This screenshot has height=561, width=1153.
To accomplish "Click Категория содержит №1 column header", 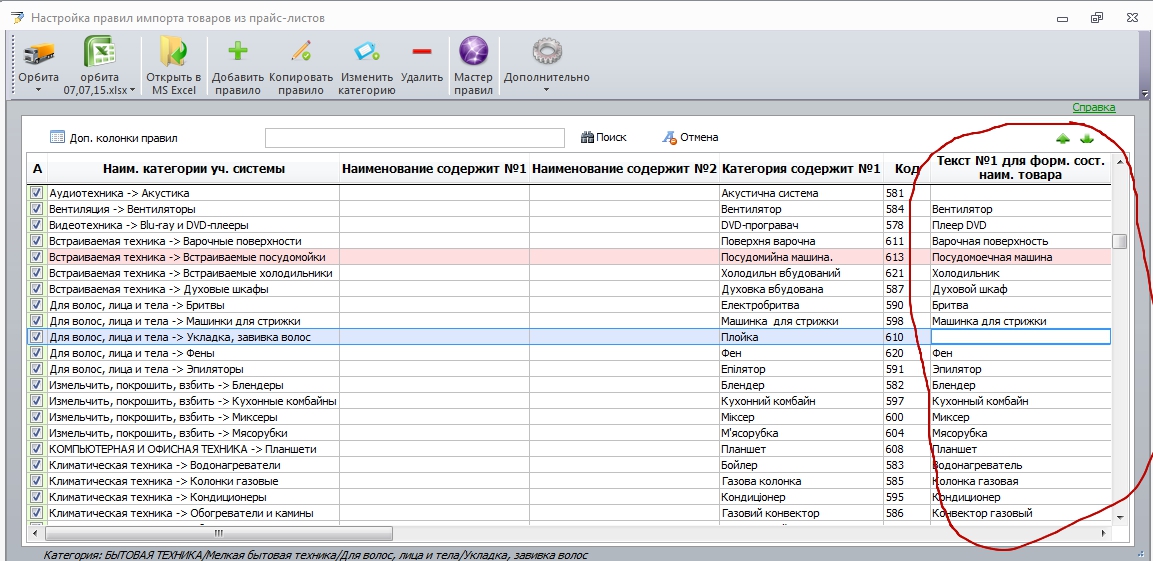I will (801, 169).
